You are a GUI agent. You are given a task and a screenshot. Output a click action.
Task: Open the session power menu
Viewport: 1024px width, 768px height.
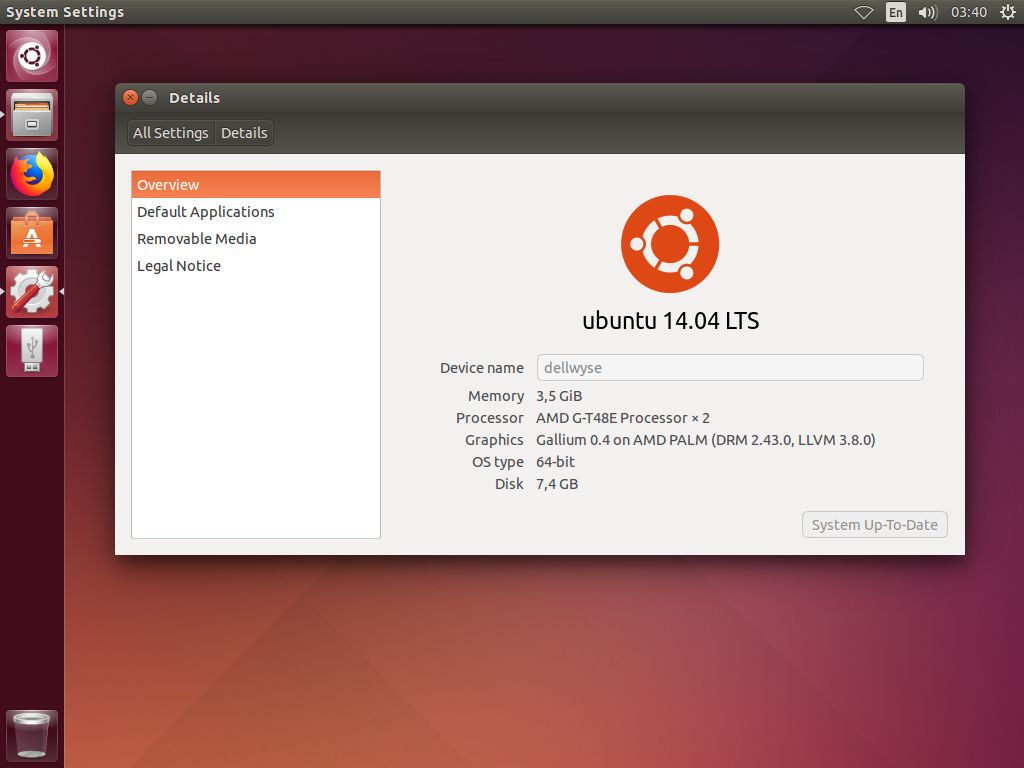point(1008,12)
